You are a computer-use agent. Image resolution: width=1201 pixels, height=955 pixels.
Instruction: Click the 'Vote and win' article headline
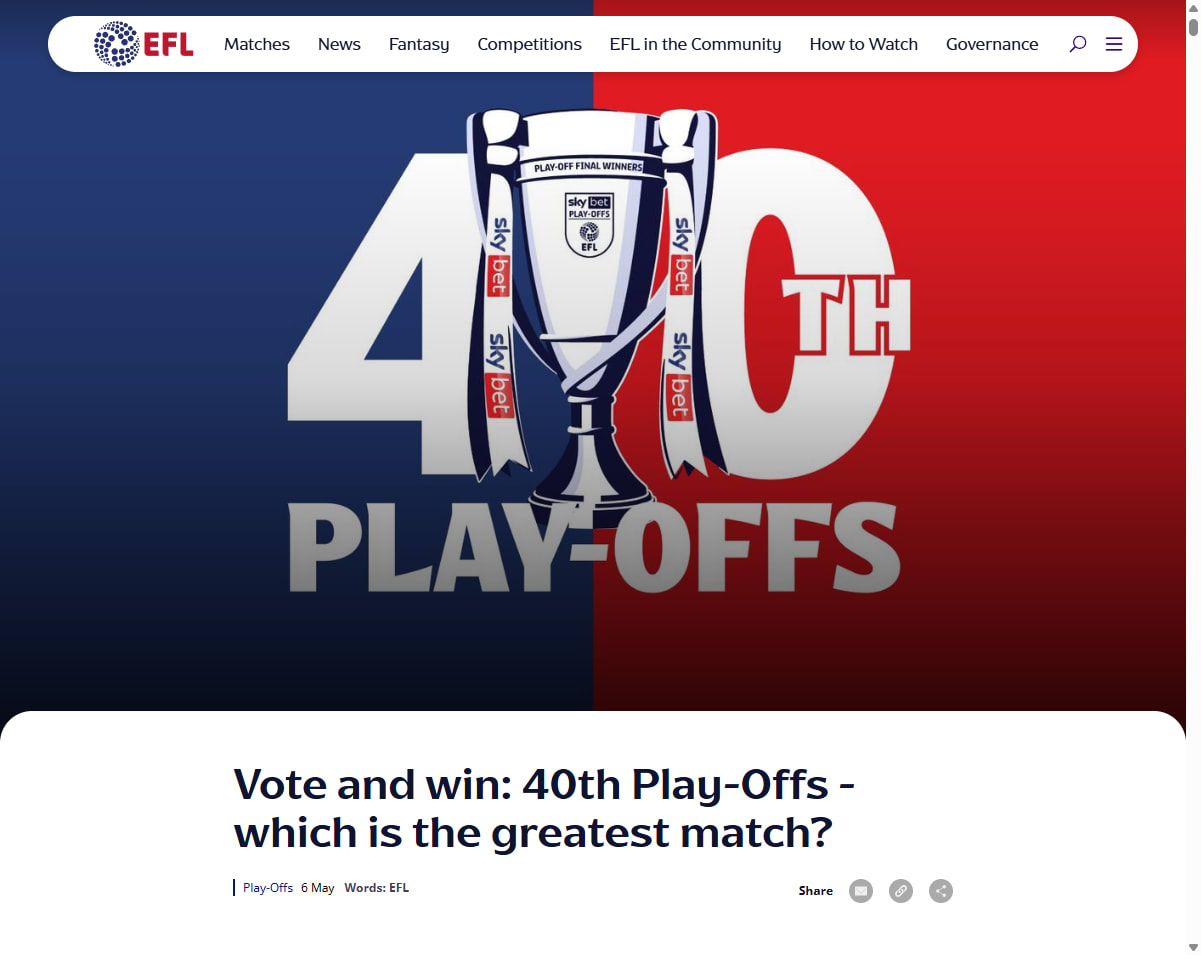(x=544, y=809)
